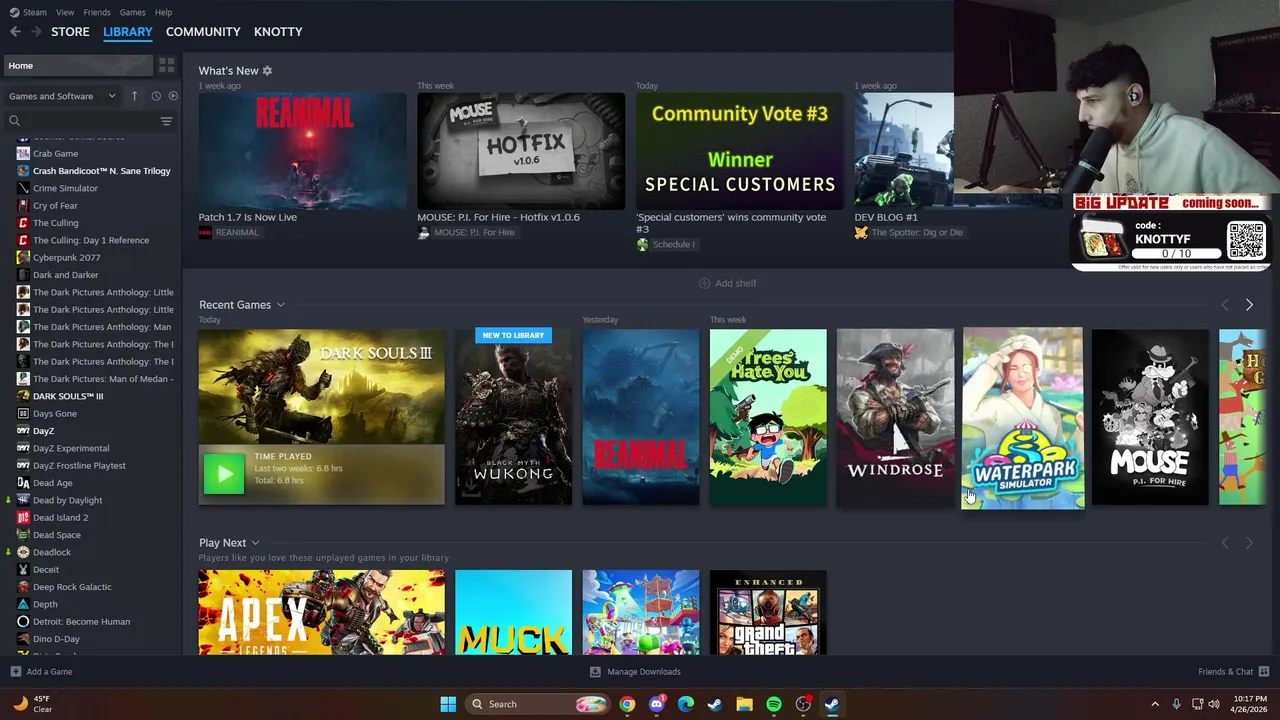Viewport: 1280px width, 720px height.
Task: Open the COMMUNITY tab
Action: [x=203, y=32]
